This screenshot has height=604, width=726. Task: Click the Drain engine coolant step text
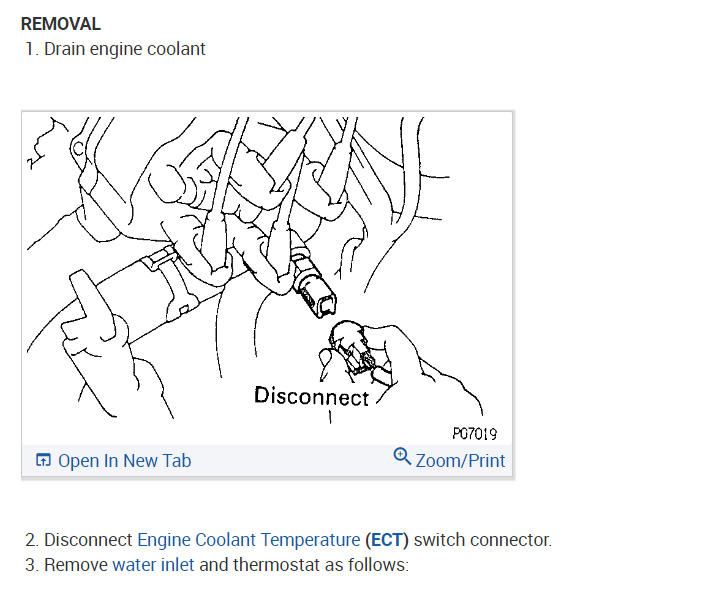[x=125, y=49]
